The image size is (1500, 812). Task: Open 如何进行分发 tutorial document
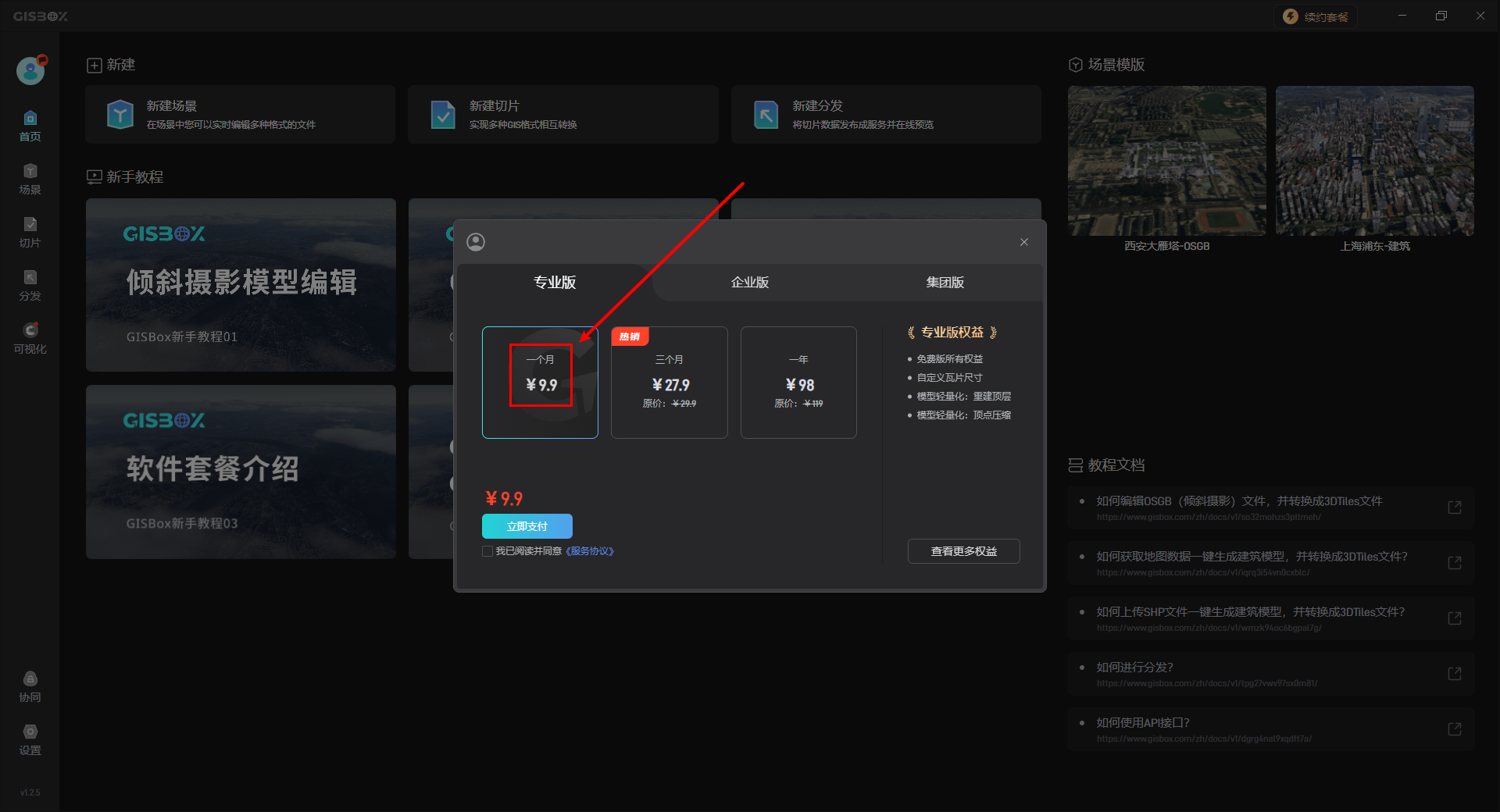click(1271, 674)
